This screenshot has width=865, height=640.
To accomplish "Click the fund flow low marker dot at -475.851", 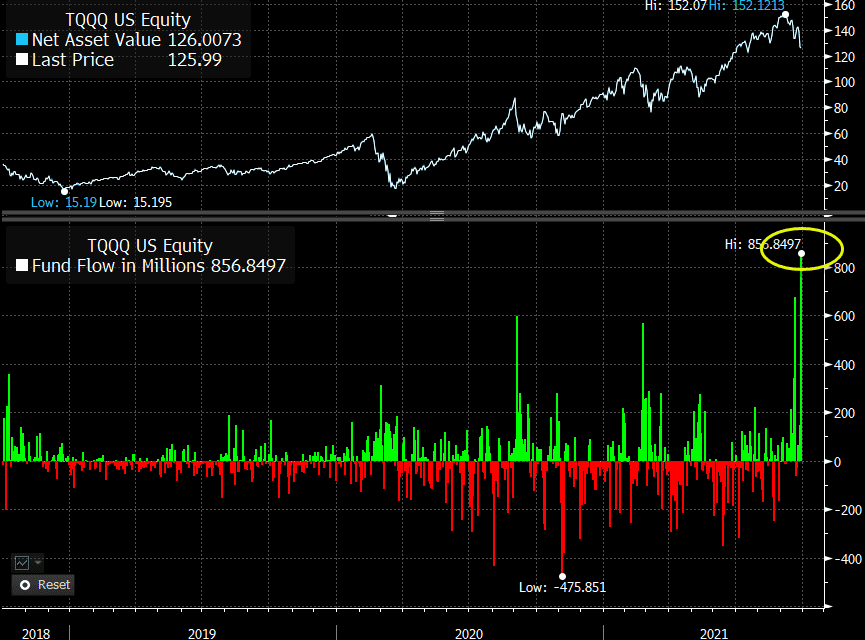I will coord(563,577).
